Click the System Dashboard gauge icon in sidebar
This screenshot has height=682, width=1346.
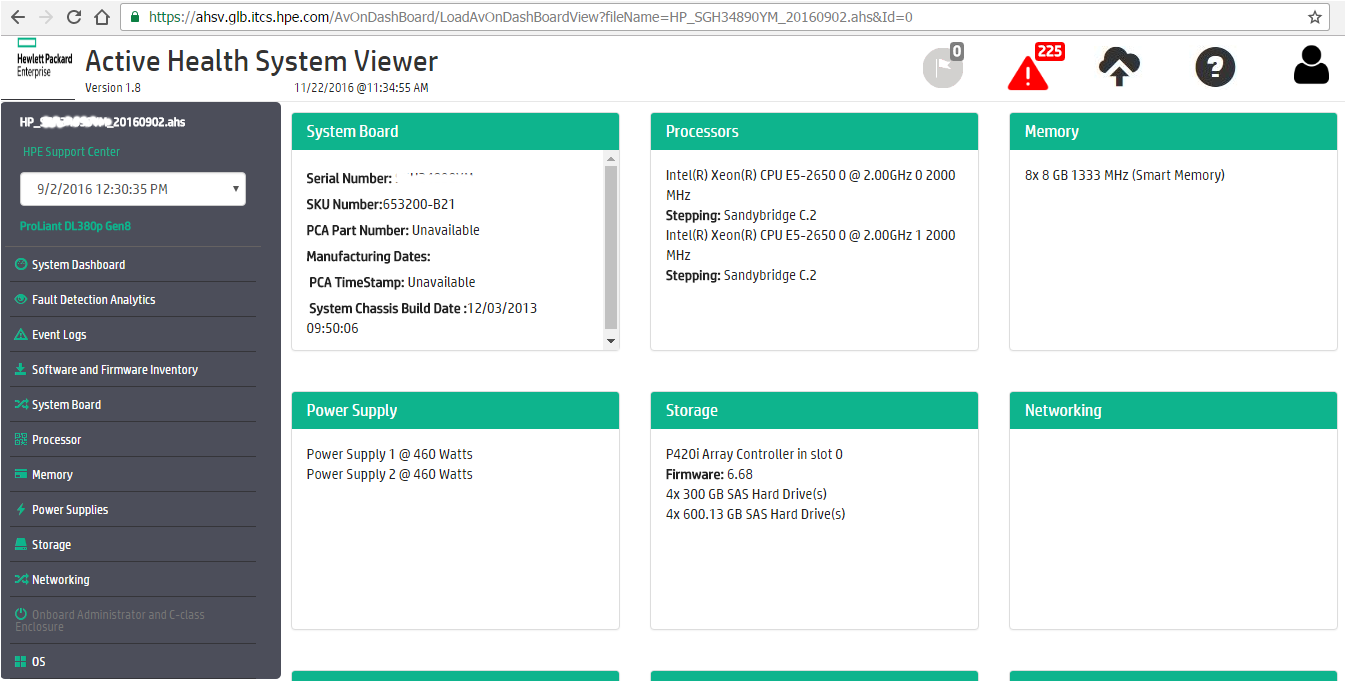[x=21, y=265]
